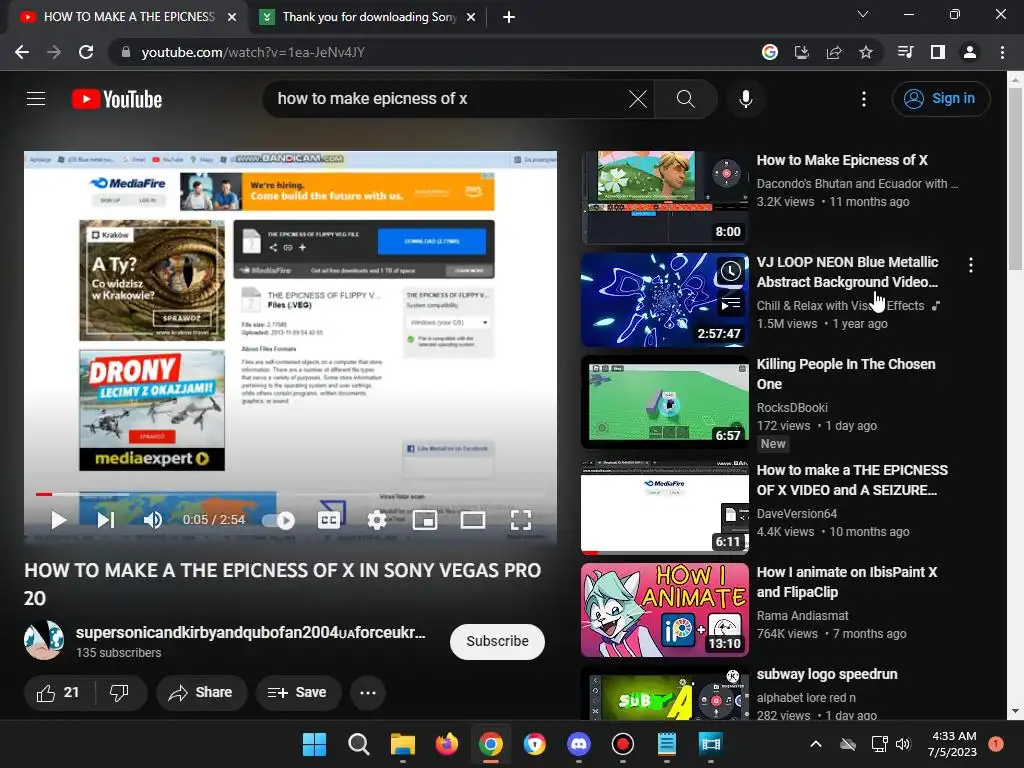Open volume control in system tray
Viewport: 1024px width, 768px height.
point(903,744)
